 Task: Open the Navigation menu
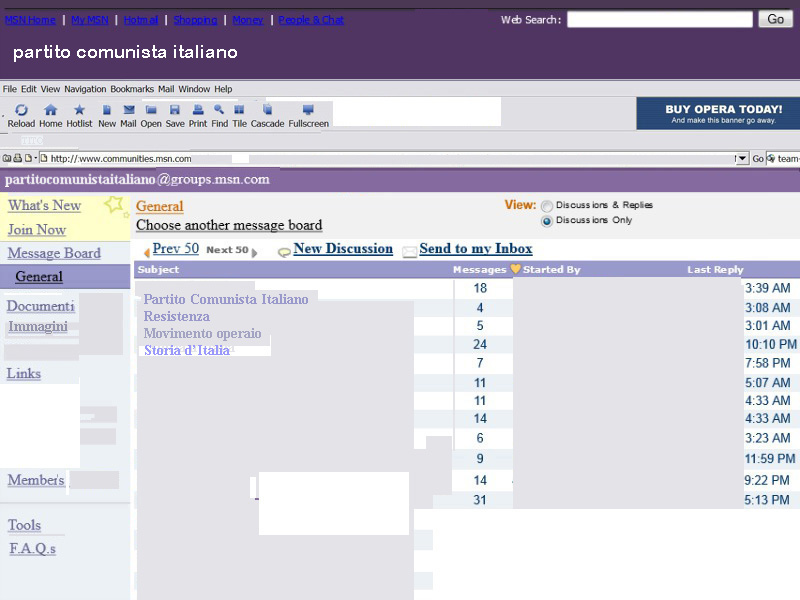click(x=85, y=89)
